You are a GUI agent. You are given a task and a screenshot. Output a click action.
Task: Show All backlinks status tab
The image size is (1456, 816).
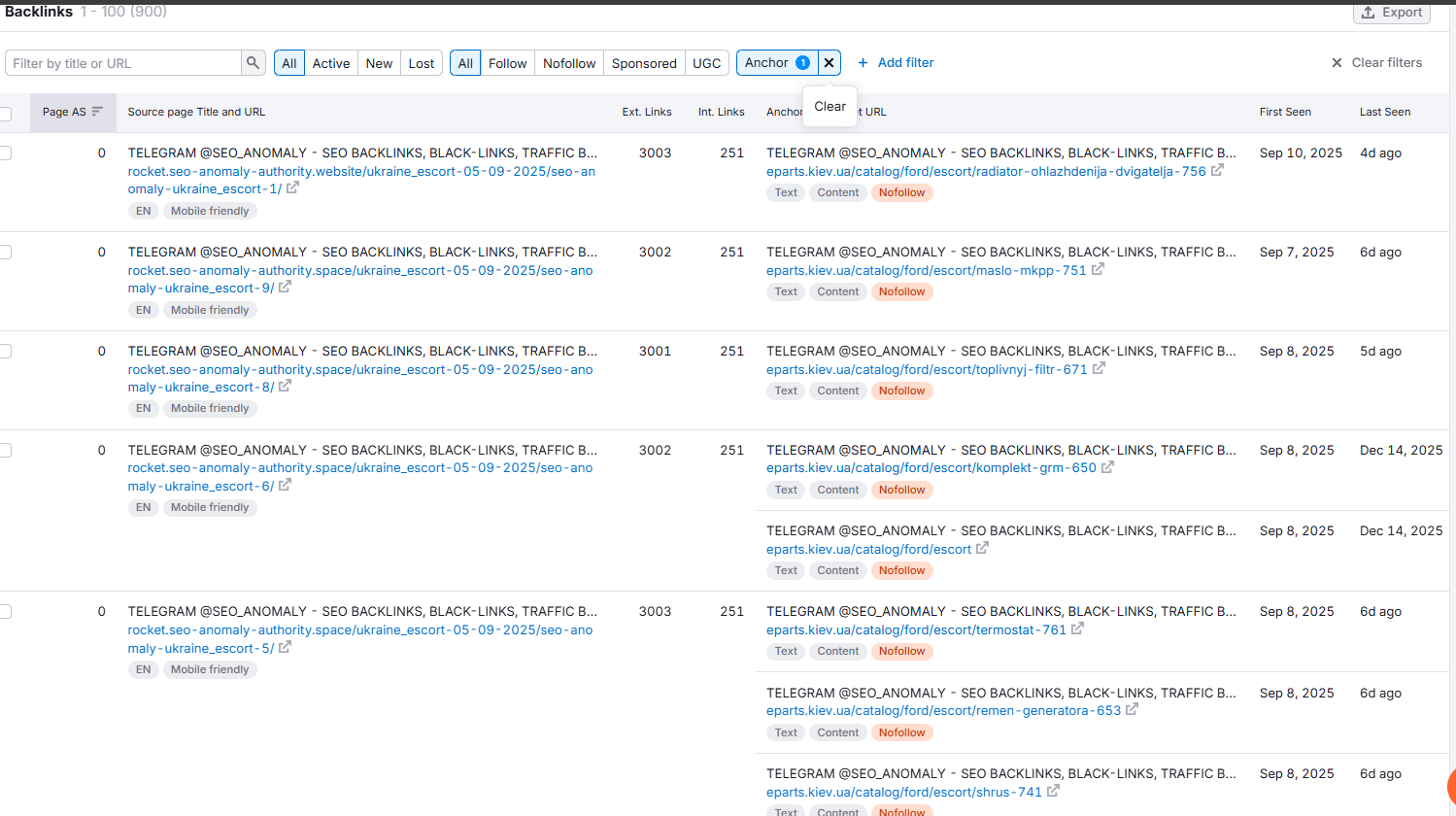(x=289, y=63)
